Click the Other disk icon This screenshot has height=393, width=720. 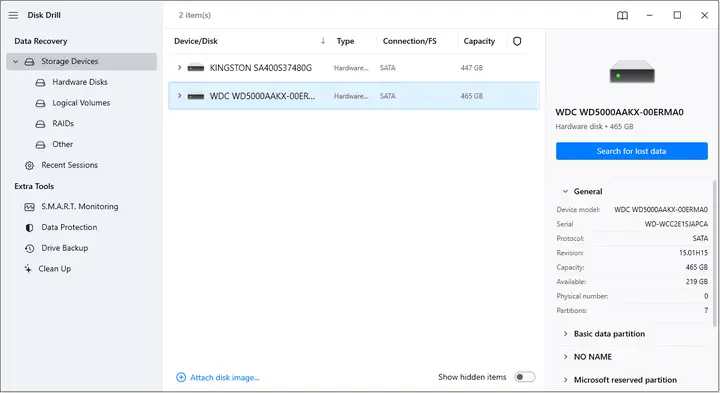point(40,145)
